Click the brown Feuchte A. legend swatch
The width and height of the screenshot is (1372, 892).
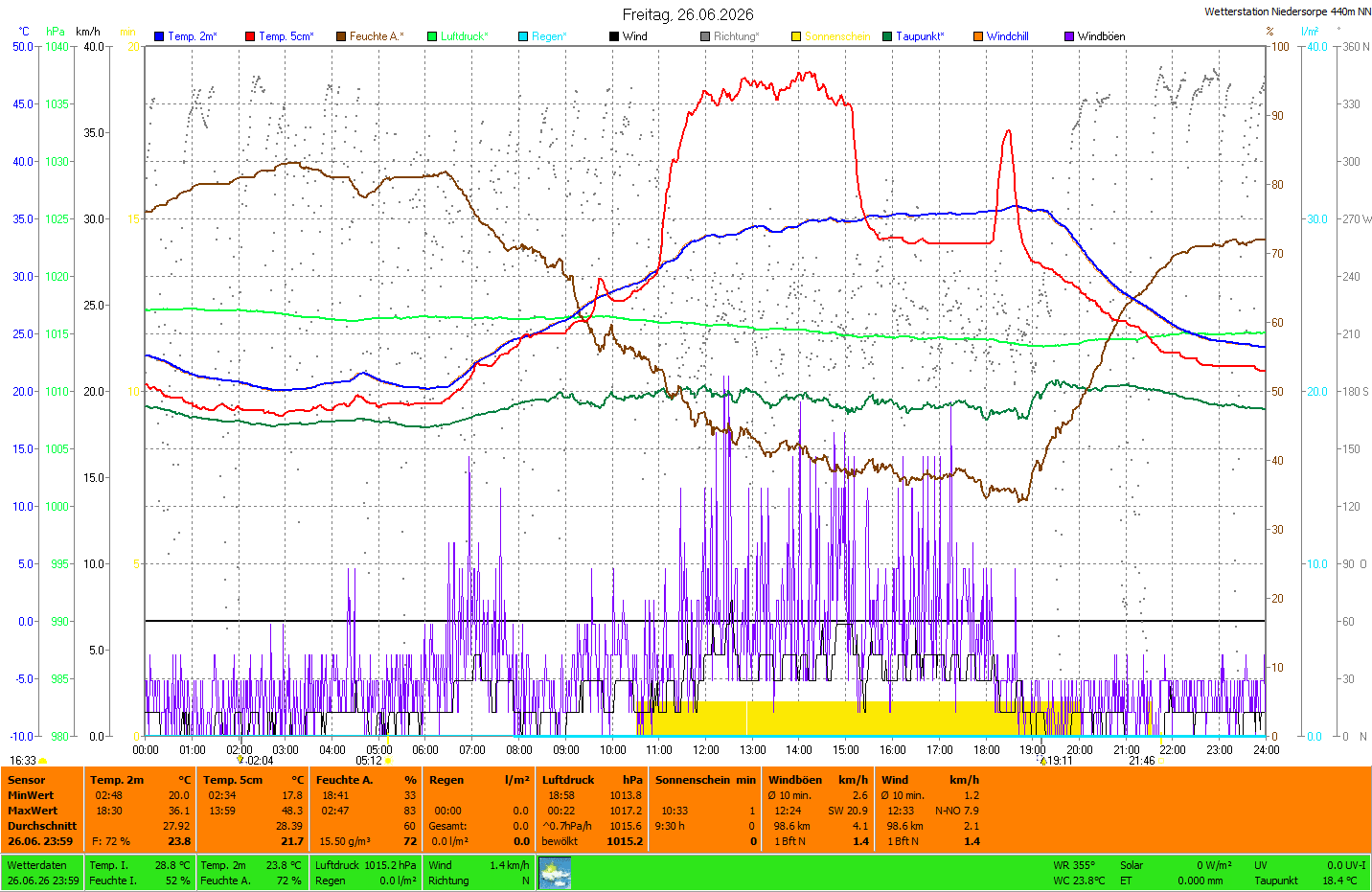tap(341, 36)
